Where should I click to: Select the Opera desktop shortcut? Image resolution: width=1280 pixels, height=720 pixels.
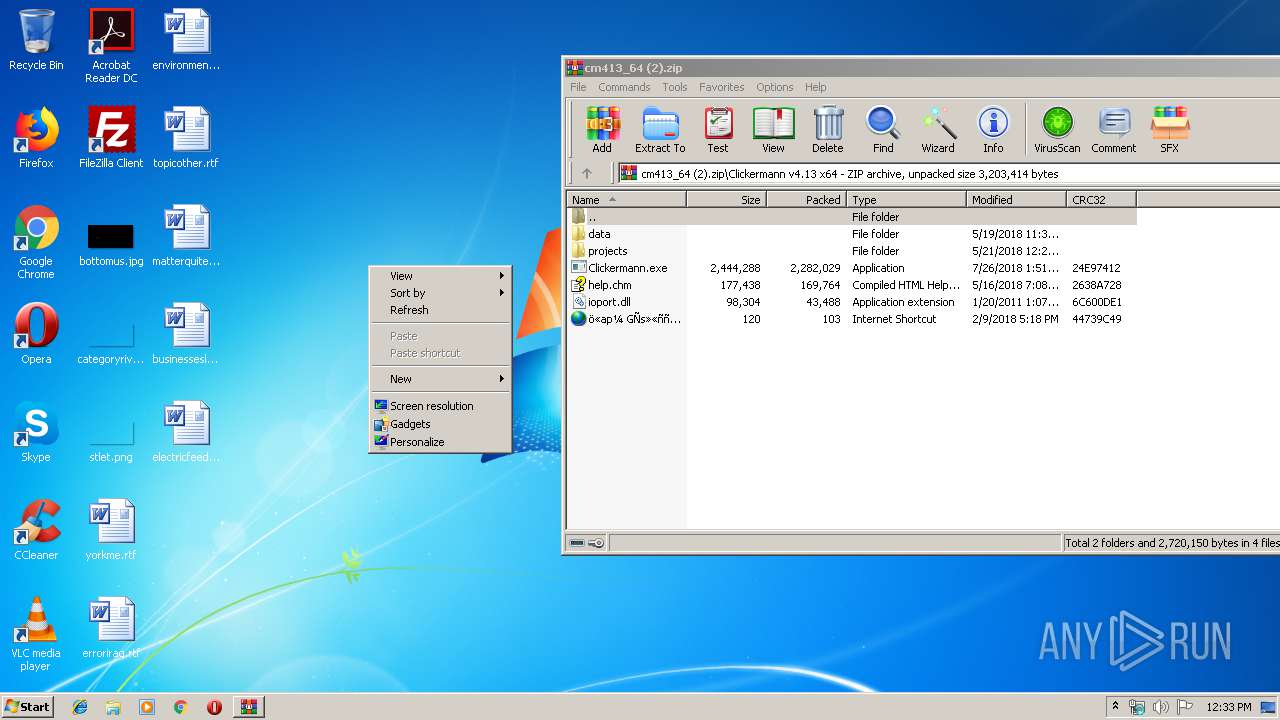tap(36, 334)
